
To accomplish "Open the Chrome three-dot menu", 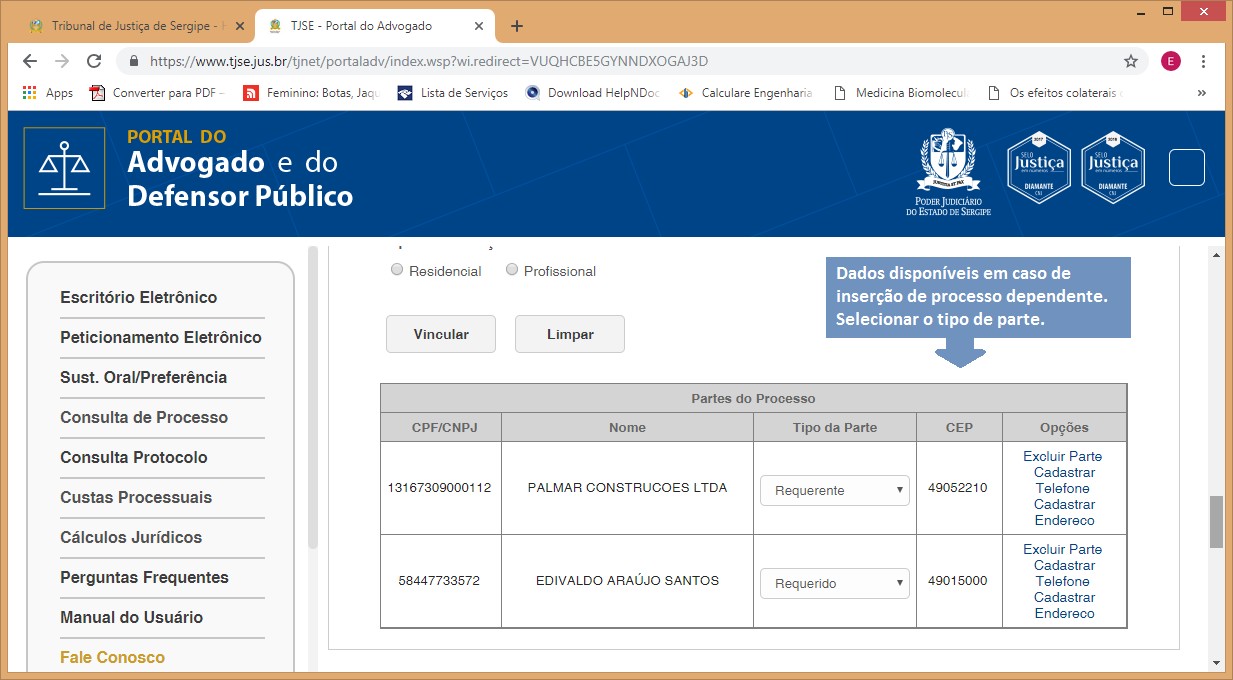I will tap(1203, 61).
